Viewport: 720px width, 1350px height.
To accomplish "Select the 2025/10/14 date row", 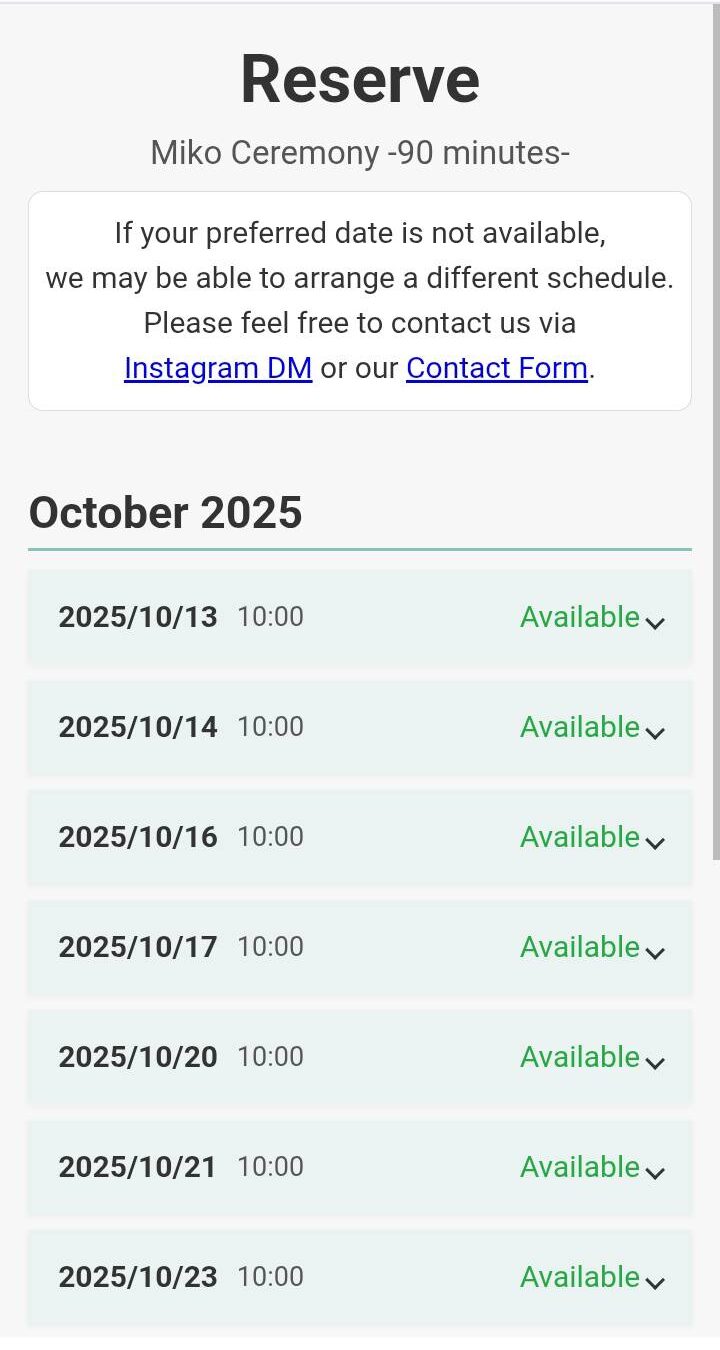I will (138, 727).
